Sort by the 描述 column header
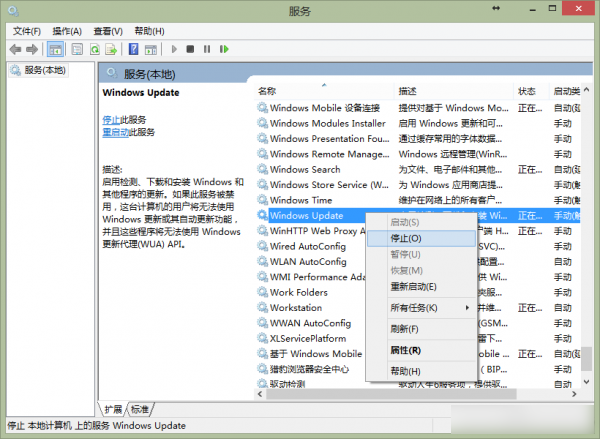This screenshot has height=439, width=600. coord(454,91)
